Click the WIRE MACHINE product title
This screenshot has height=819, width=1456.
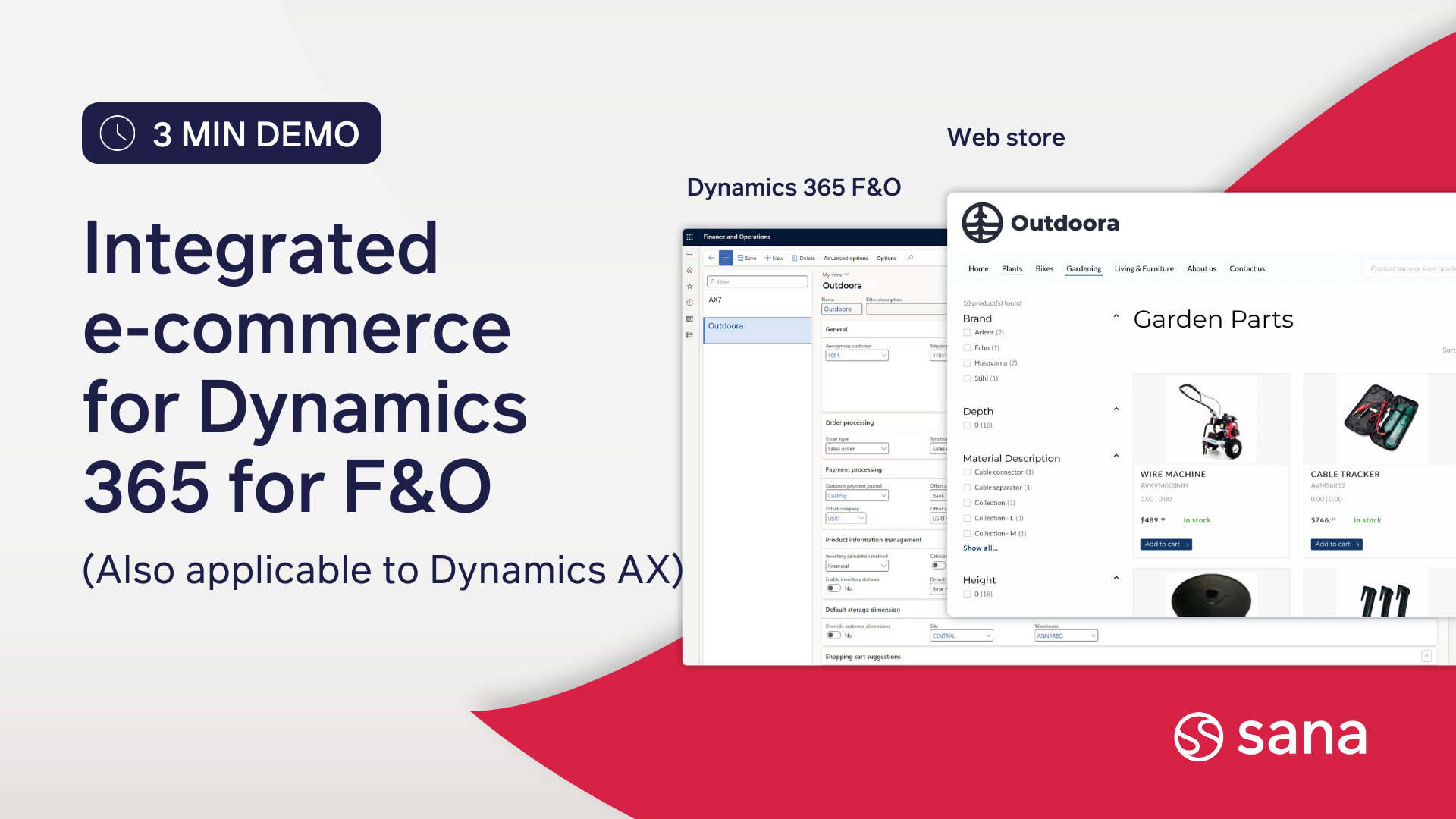(1172, 475)
